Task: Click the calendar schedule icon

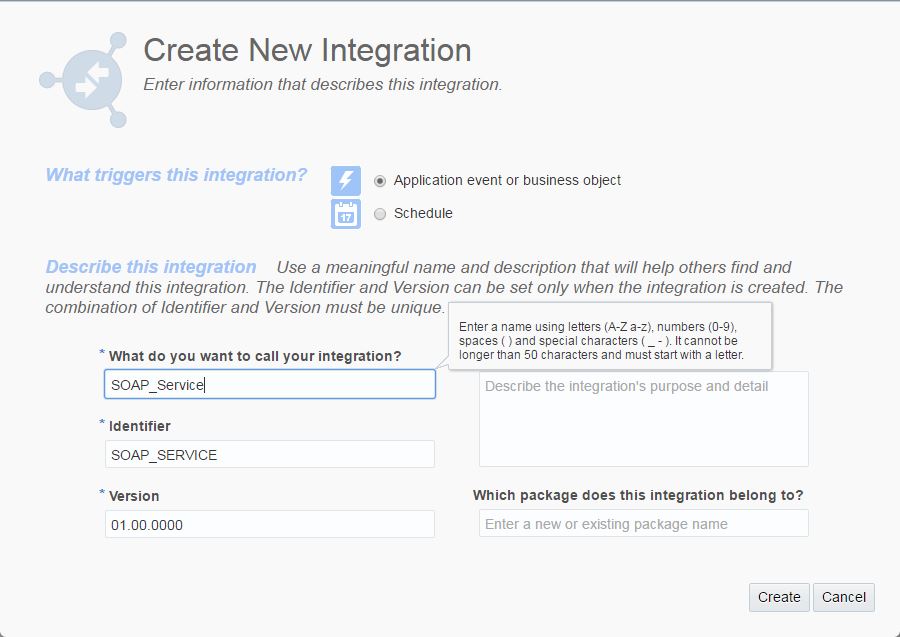Action: click(x=346, y=214)
